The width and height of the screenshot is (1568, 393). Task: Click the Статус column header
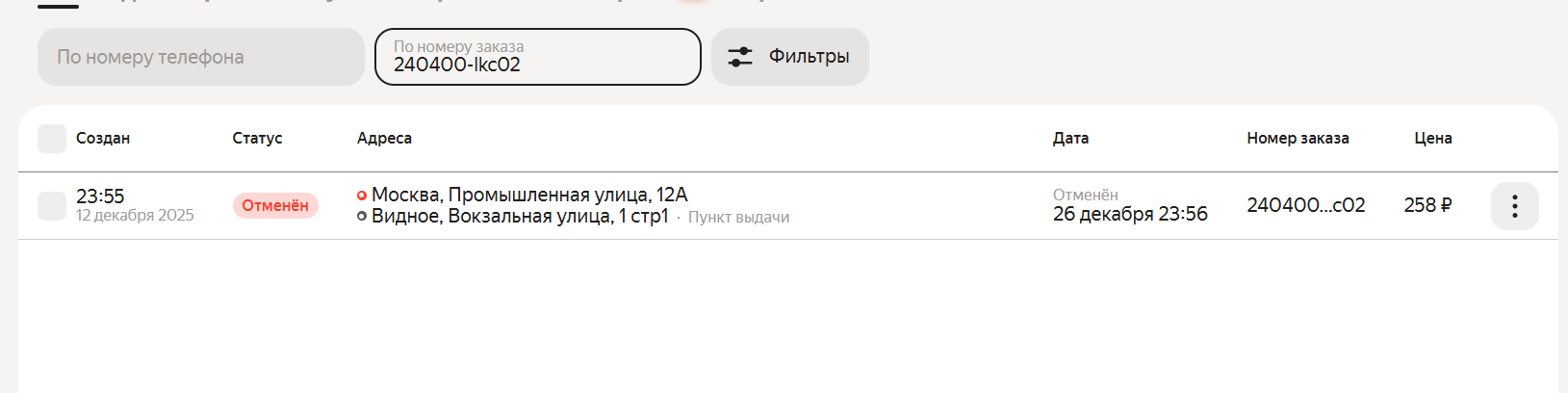[x=257, y=139]
